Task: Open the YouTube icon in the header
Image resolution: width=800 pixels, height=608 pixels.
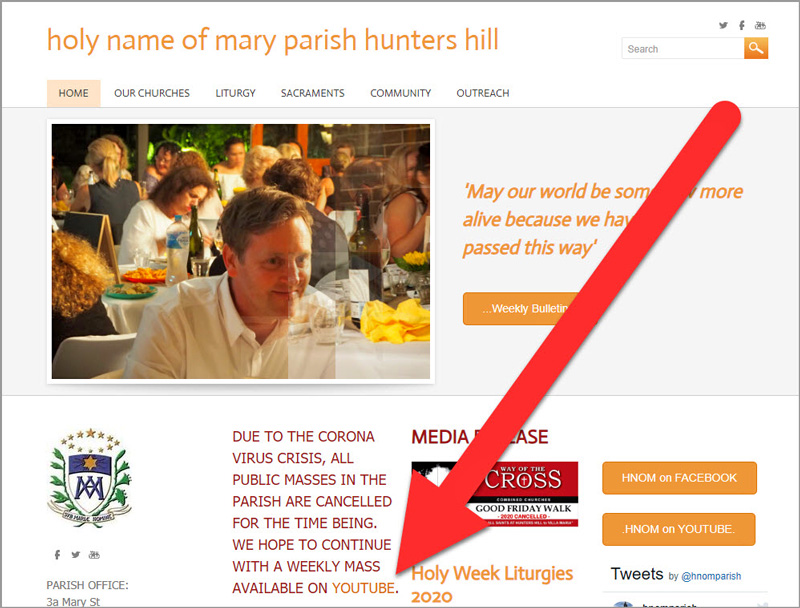Action: (760, 25)
